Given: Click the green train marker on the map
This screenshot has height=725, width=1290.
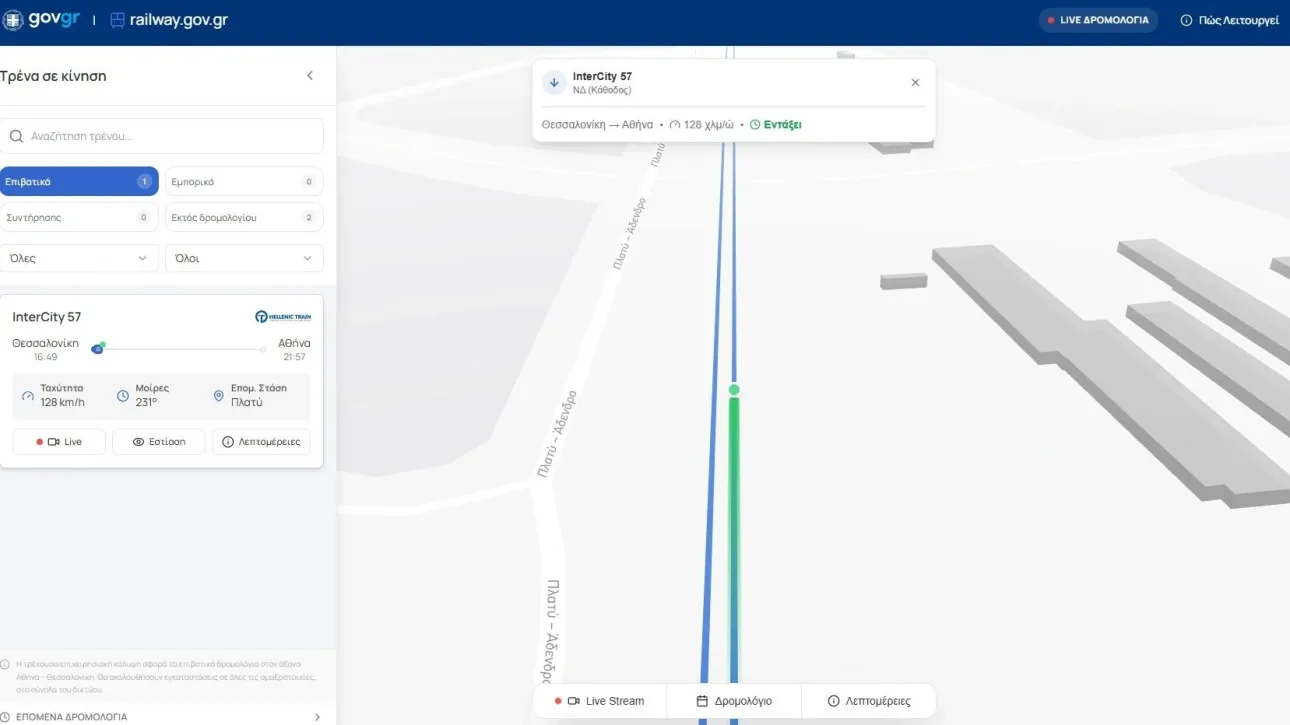Looking at the screenshot, I should [x=734, y=390].
